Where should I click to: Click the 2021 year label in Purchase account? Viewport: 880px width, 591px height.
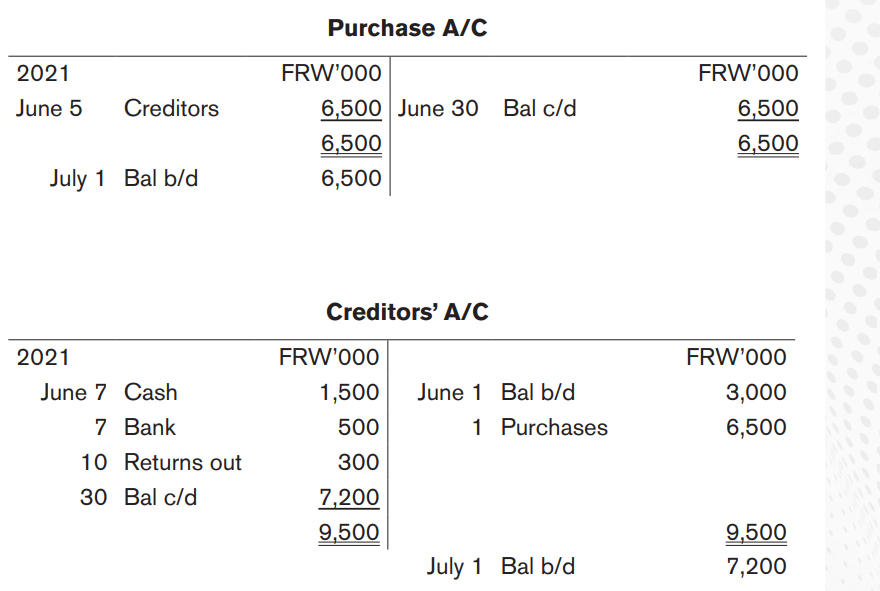(43, 74)
